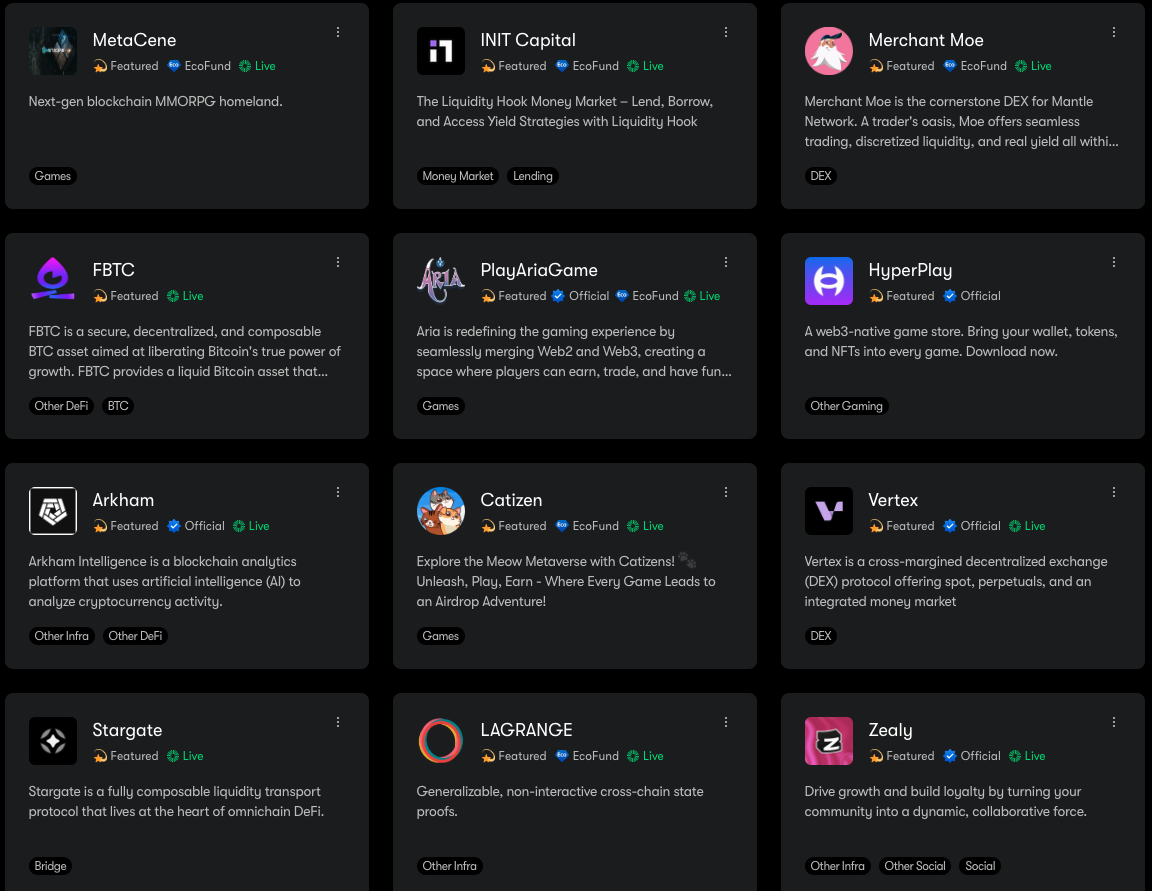Click the Zealy pink logo
1152x891 pixels.
(x=829, y=741)
